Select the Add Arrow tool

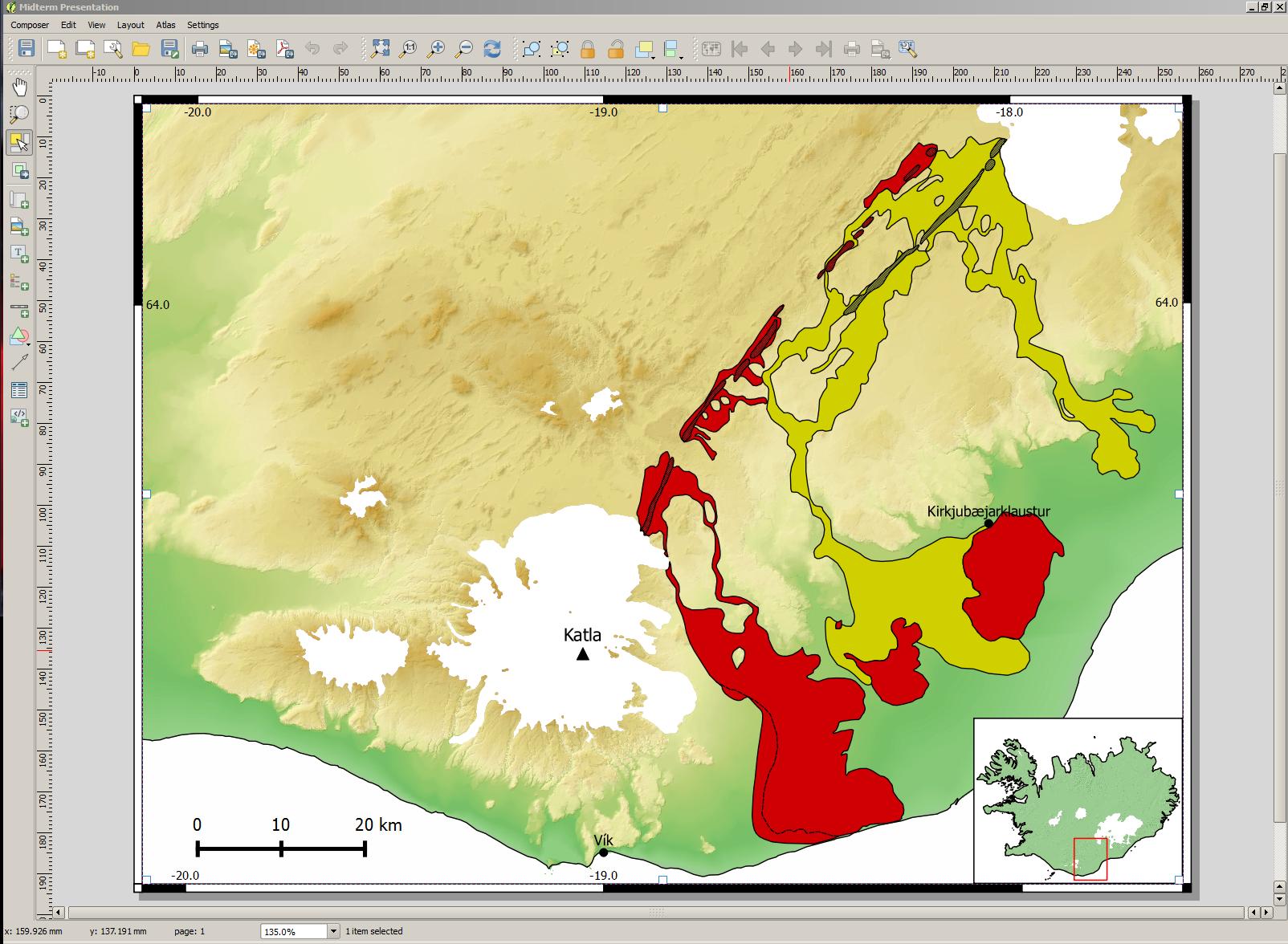pyautogui.click(x=19, y=363)
